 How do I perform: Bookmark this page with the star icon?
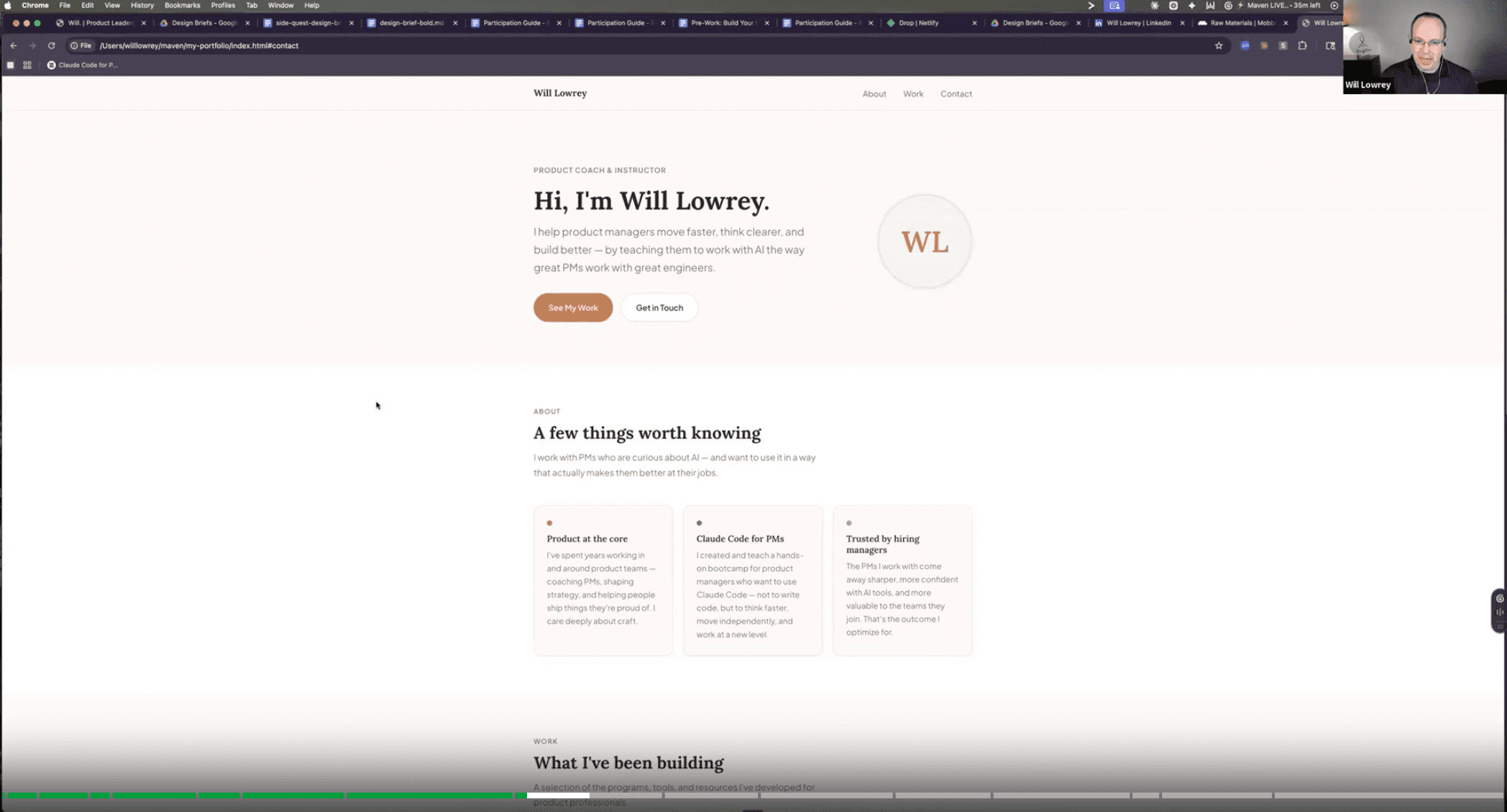click(1219, 45)
